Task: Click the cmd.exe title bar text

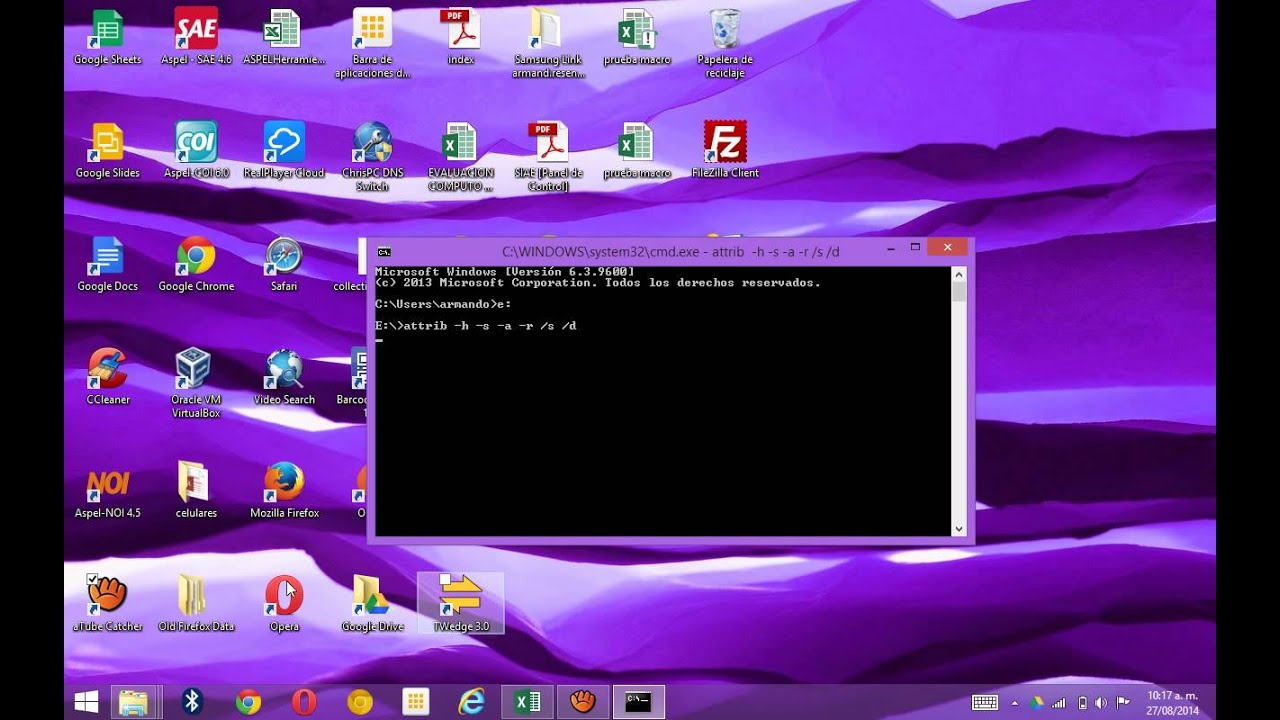Action: tap(671, 252)
